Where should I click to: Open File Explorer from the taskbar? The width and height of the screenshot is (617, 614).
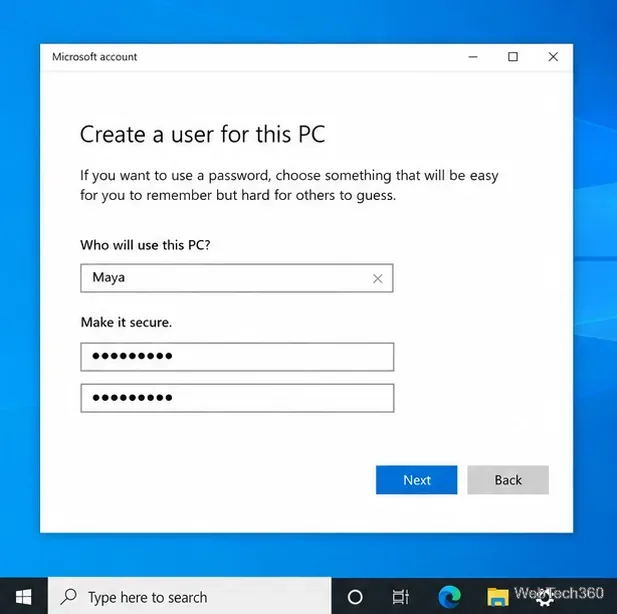pyautogui.click(x=497, y=597)
